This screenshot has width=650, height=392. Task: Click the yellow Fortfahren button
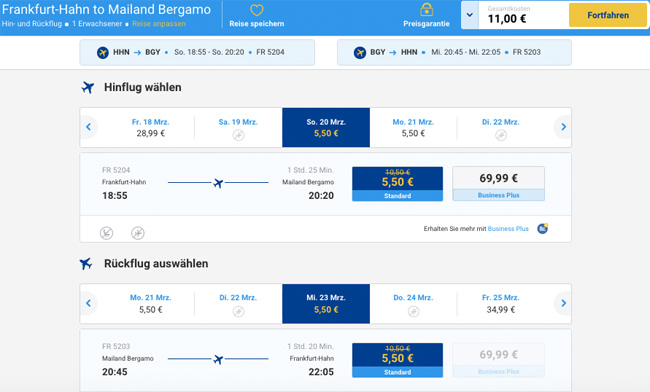tap(608, 15)
